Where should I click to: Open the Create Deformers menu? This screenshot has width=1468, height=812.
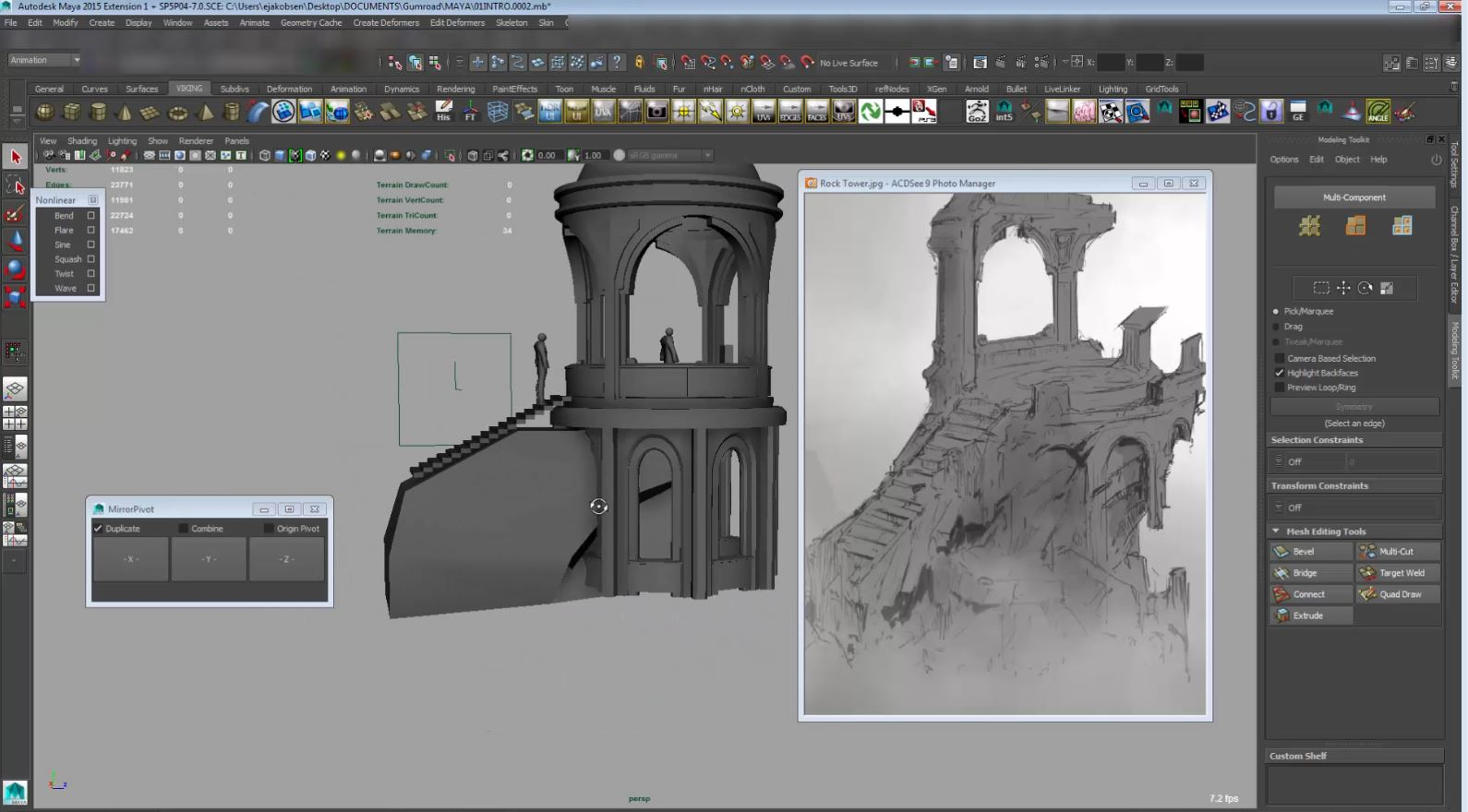385,22
